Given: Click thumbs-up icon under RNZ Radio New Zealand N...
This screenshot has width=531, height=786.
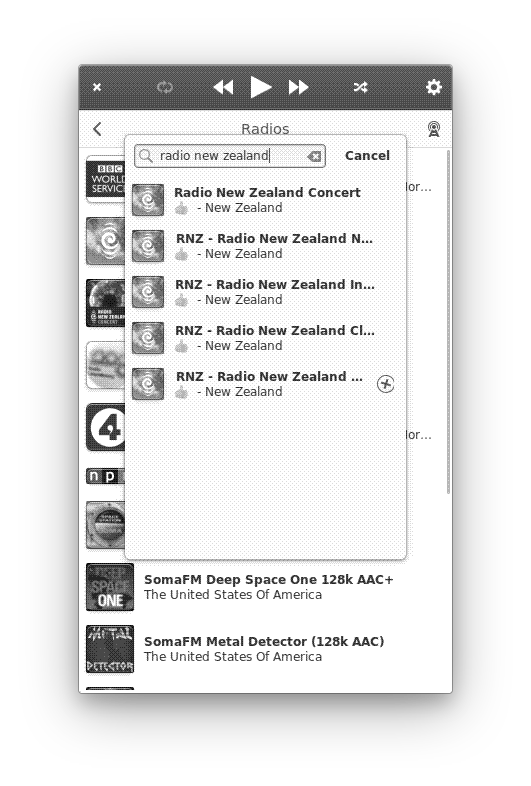Looking at the screenshot, I should pyautogui.click(x=182, y=254).
